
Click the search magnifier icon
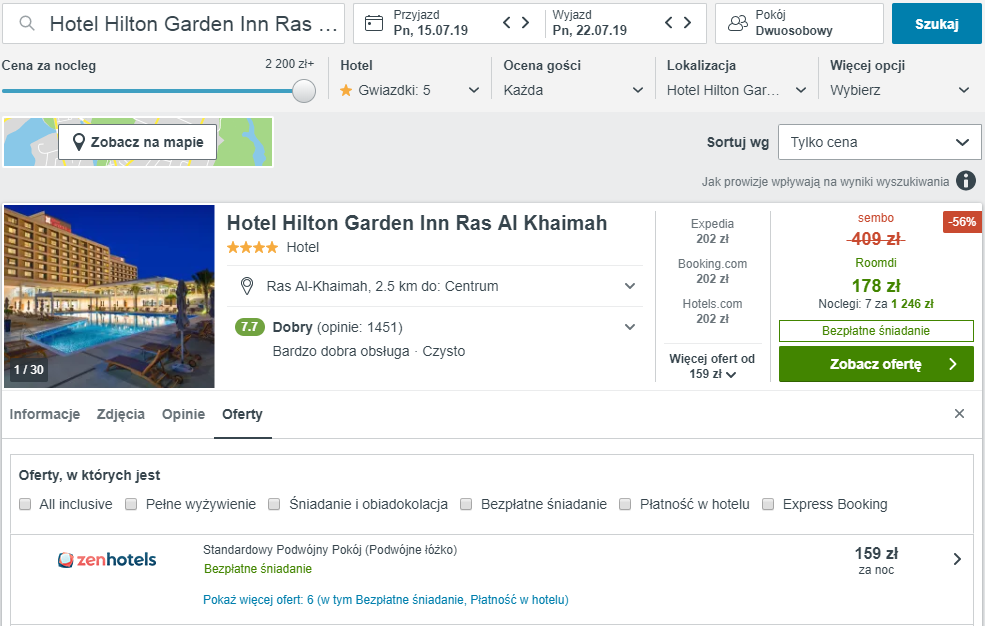click(x=26, y=24)
